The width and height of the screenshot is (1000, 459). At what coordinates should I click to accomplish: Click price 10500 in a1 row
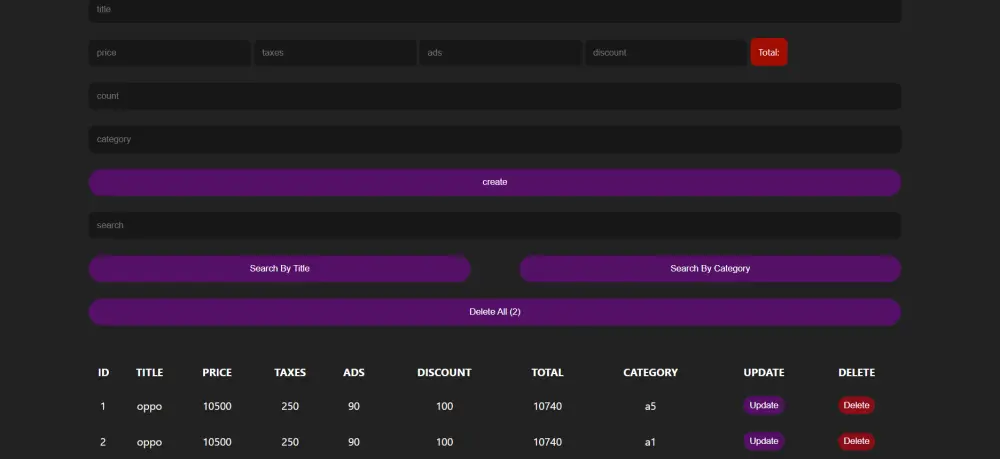pos(217,442)
